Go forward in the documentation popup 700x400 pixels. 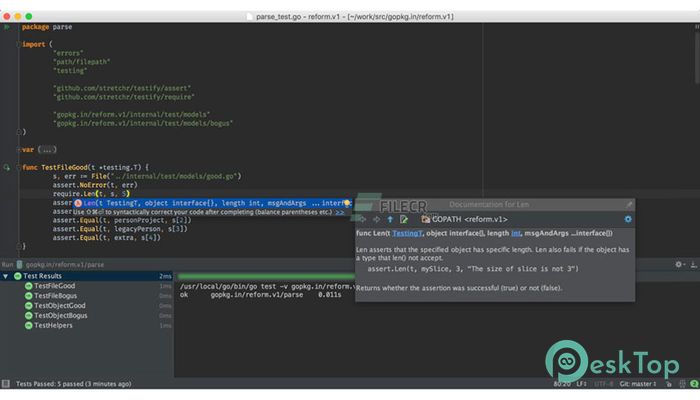click(x=376, y=219)
